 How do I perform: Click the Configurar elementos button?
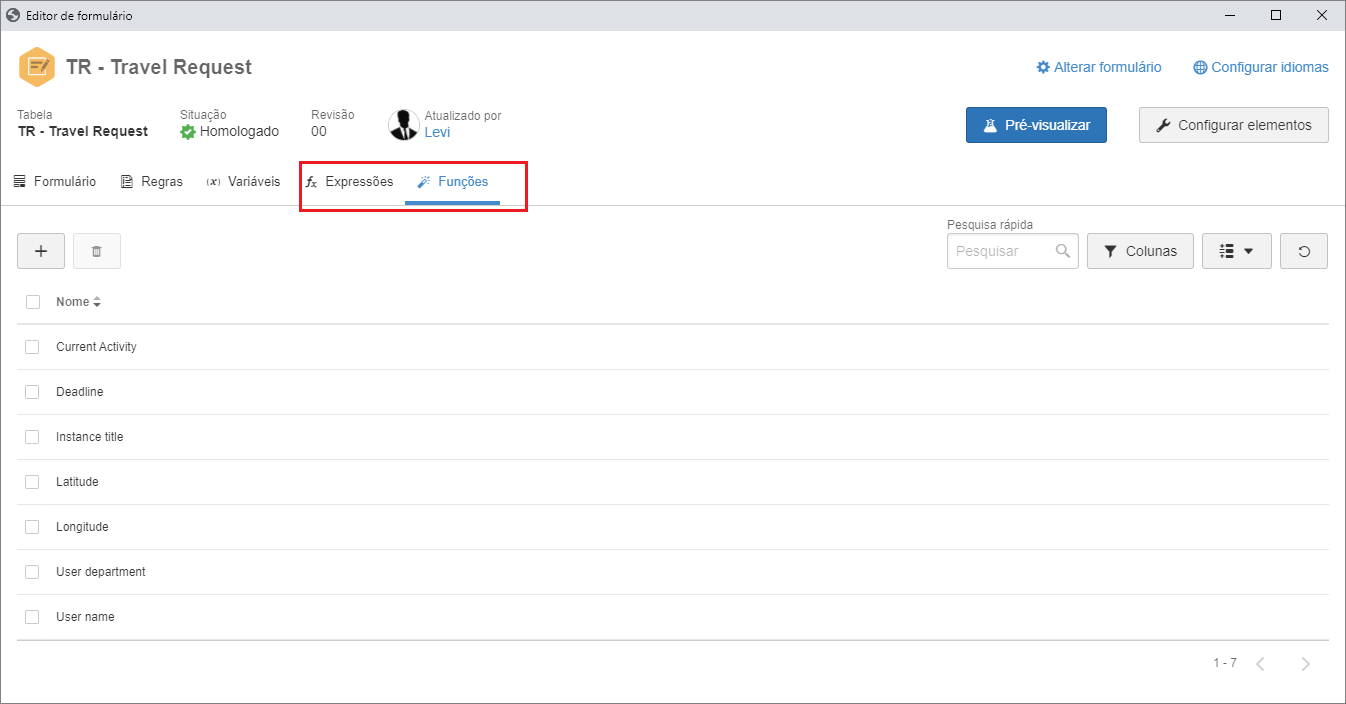click(x=1234, y=125)
